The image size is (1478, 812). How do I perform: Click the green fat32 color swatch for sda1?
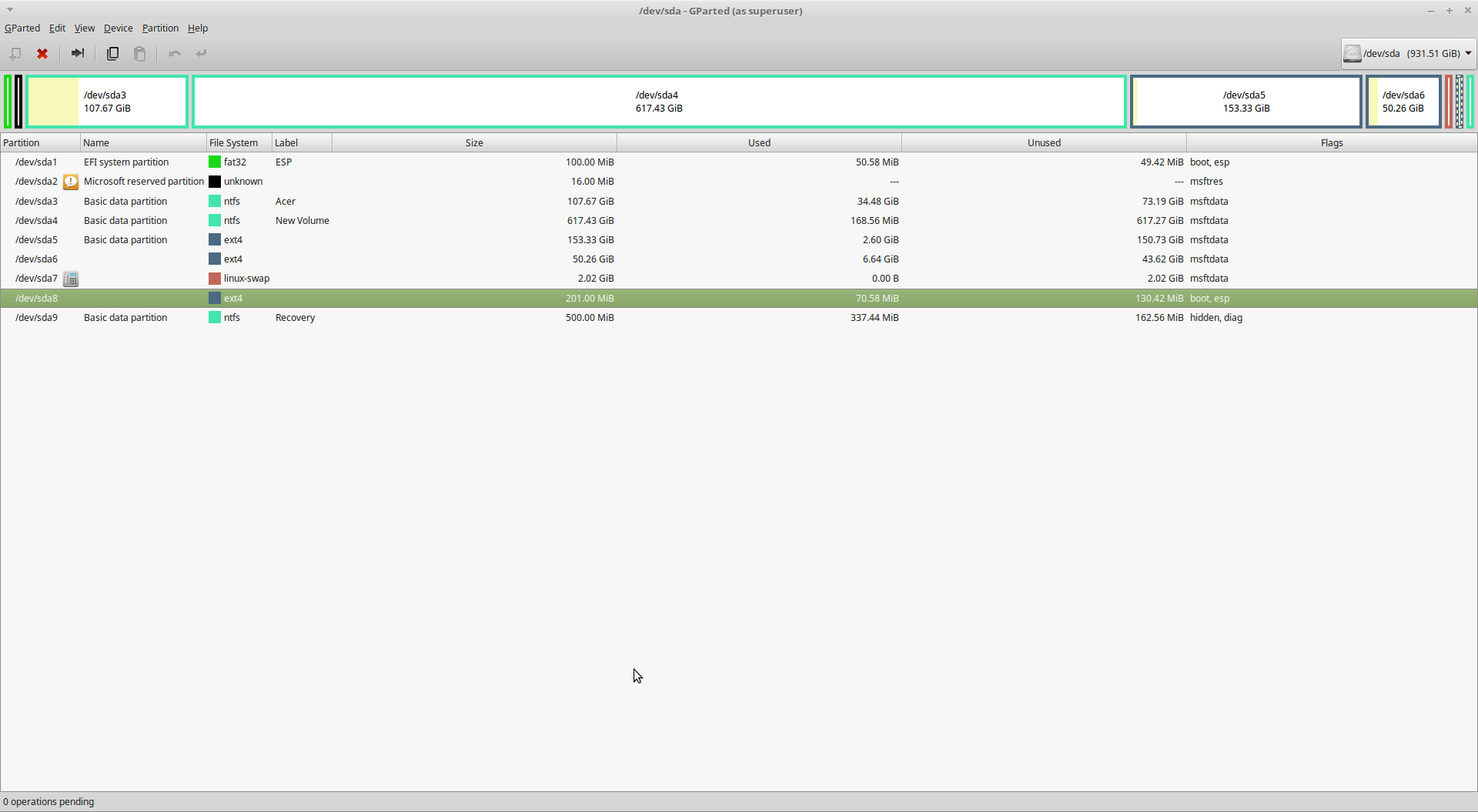click(215, 162)
